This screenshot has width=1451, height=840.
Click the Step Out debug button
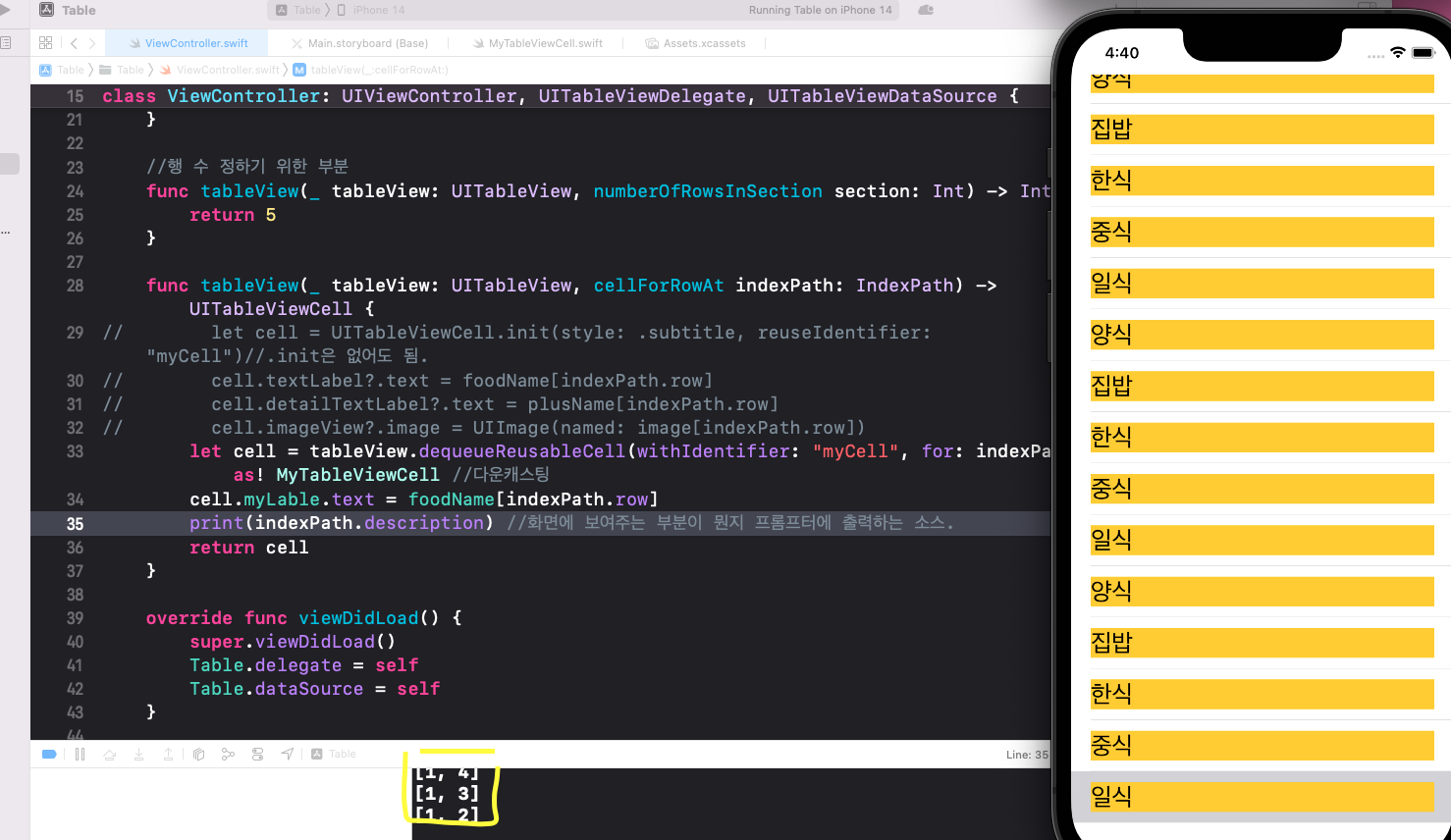(x=168, y=755)
